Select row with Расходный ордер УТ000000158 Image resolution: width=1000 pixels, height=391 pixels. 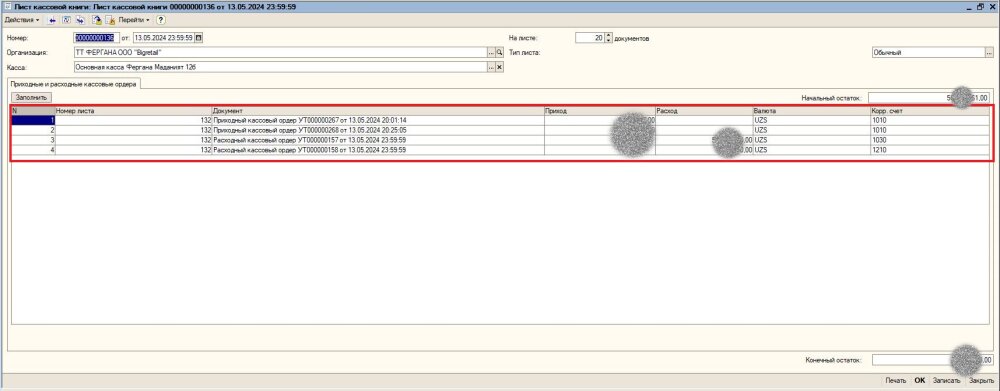coord(501,150)
